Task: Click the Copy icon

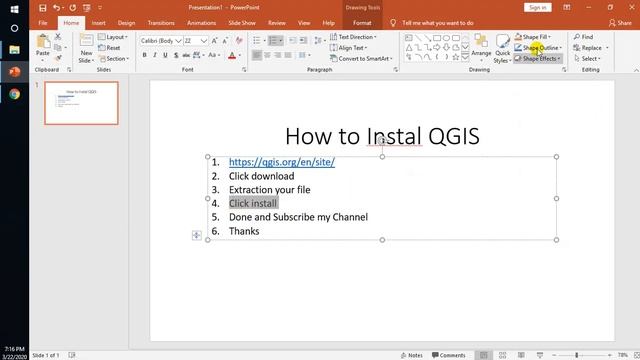Action: coord(58,48)
